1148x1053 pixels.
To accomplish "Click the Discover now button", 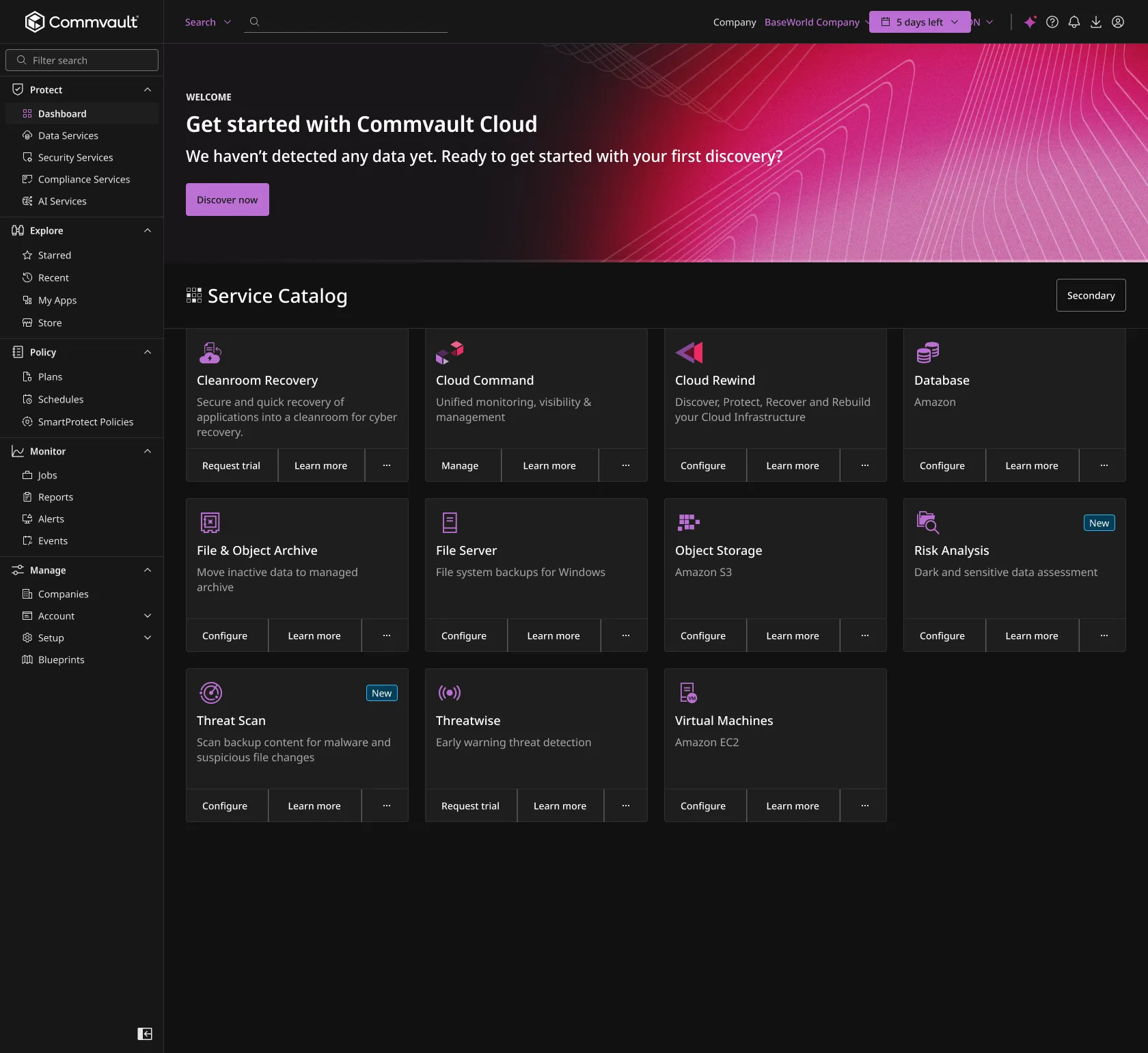I will (226, 200).
